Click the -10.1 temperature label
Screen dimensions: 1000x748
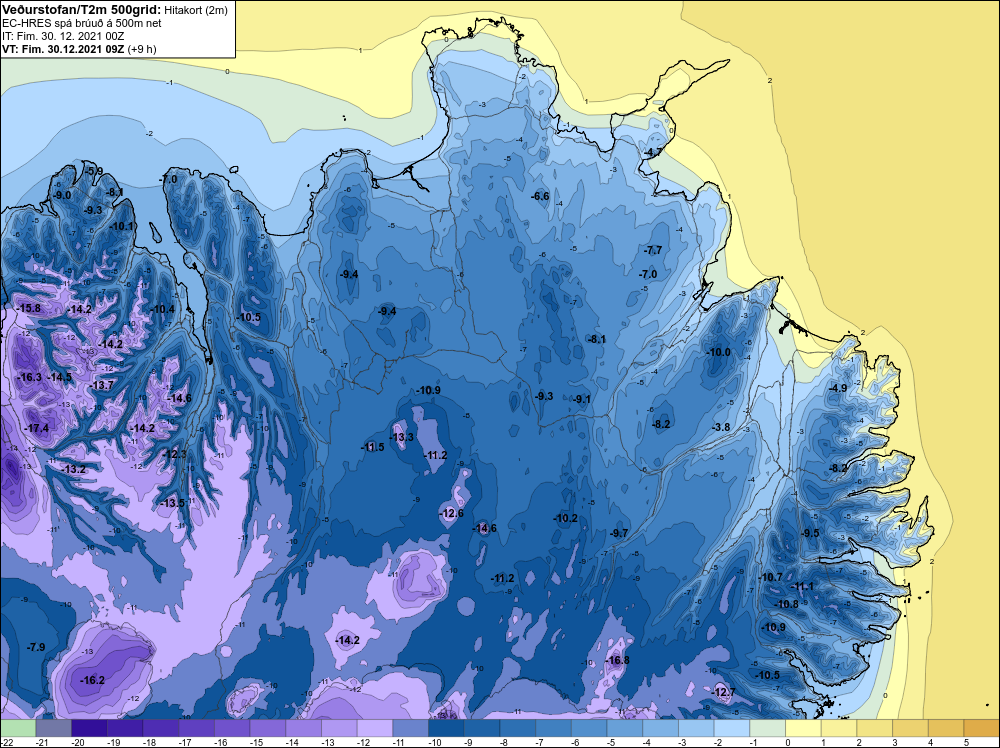122,226
